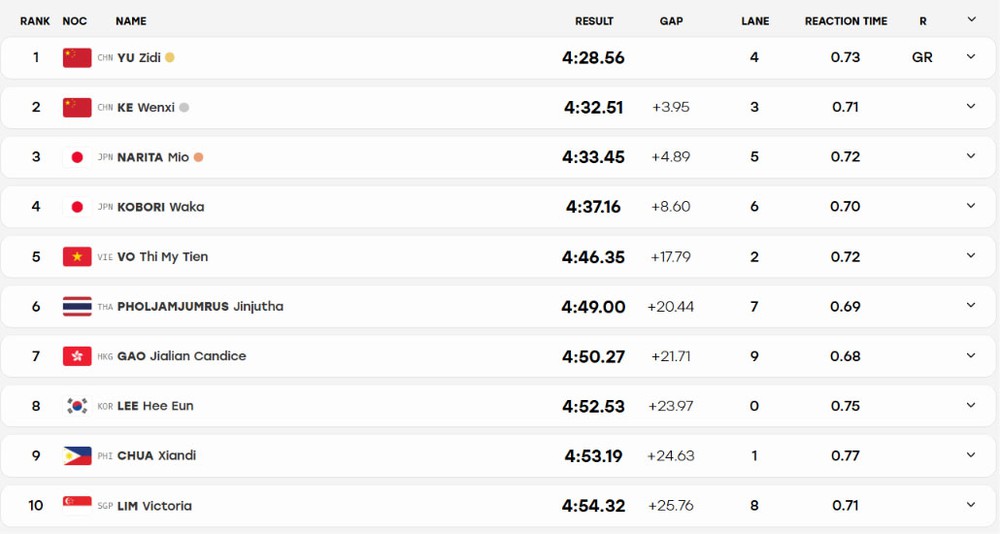Image resolution: width=1000 pixels, height=534 pixels.
Task: Expand all rows using header chevron
Action: [x=971, y=20]
